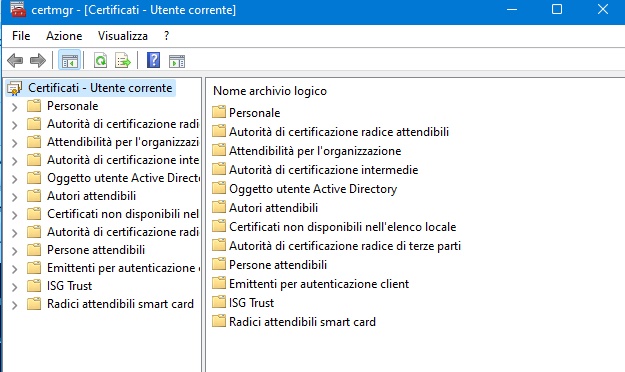Select ISG Trust in the right pane

pyautogui.click(x=251, y=303)
